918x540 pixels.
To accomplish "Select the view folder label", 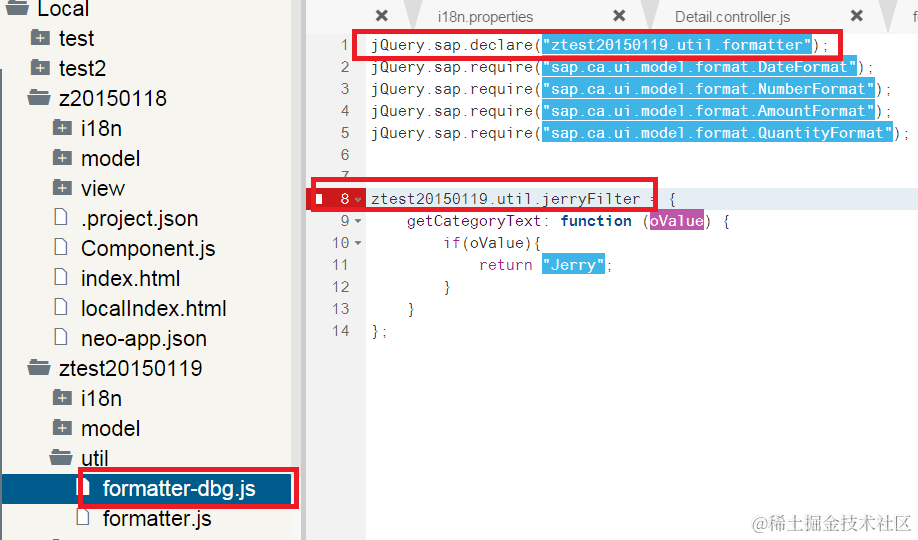I will 103,189.
